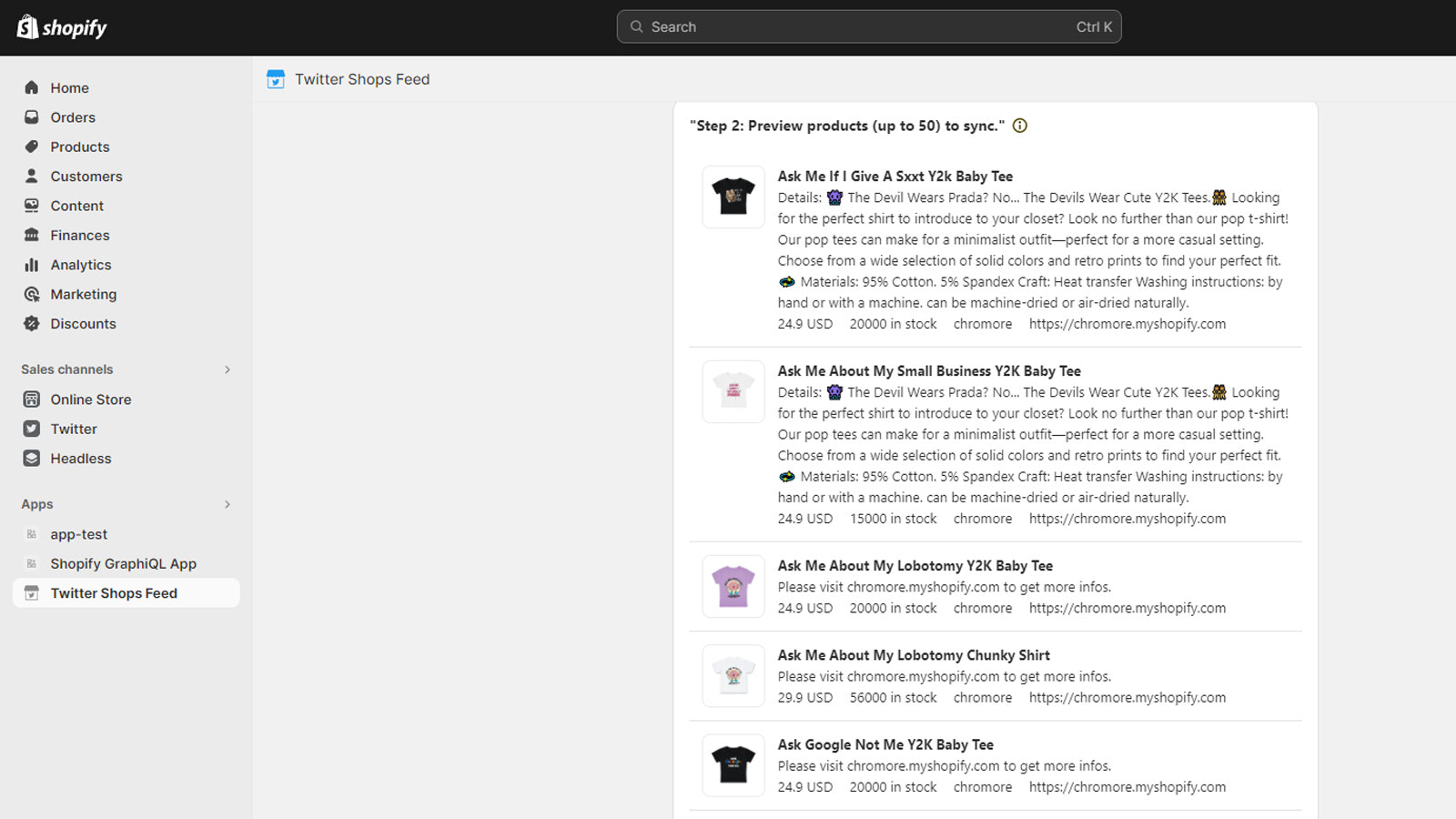Click Ask Google Not Me tee thumbnail

coord(733,764)
